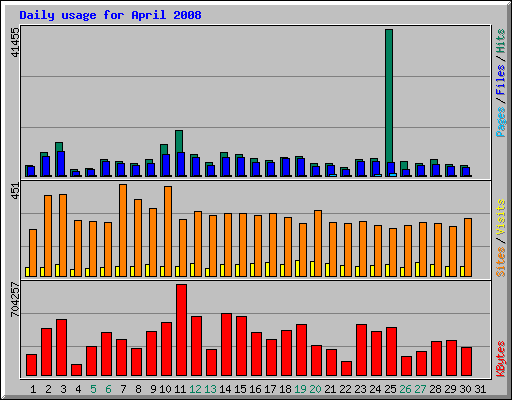Click the green weekend day label 13
Viewport: 512px width, 400px height.
[x=210, y=389]
